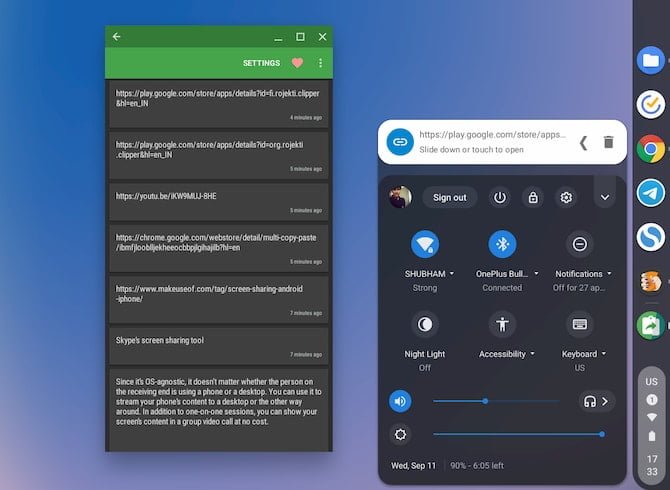Image resolution: width=670 pixels, height=490 pixels.
Task: Click the Wi-Fi icon in status tray
Action: pyautogui.click(x=652, y=417)
